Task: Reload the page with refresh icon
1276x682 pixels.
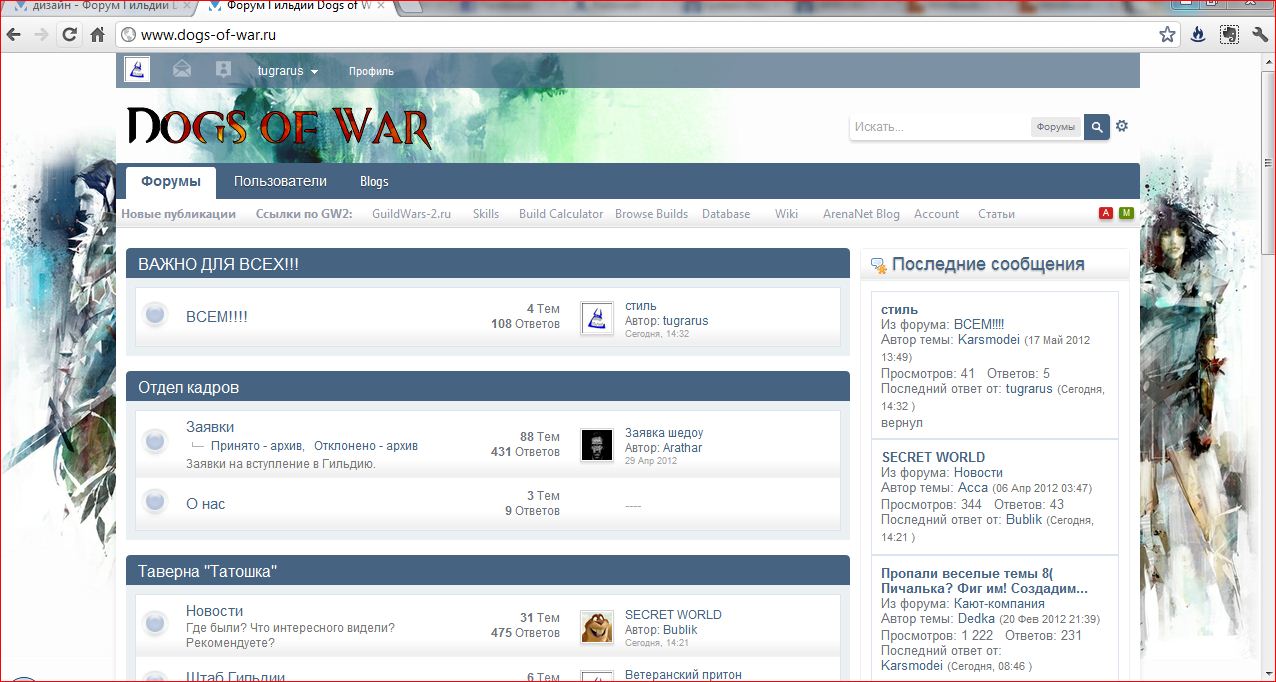Action: 69,35
